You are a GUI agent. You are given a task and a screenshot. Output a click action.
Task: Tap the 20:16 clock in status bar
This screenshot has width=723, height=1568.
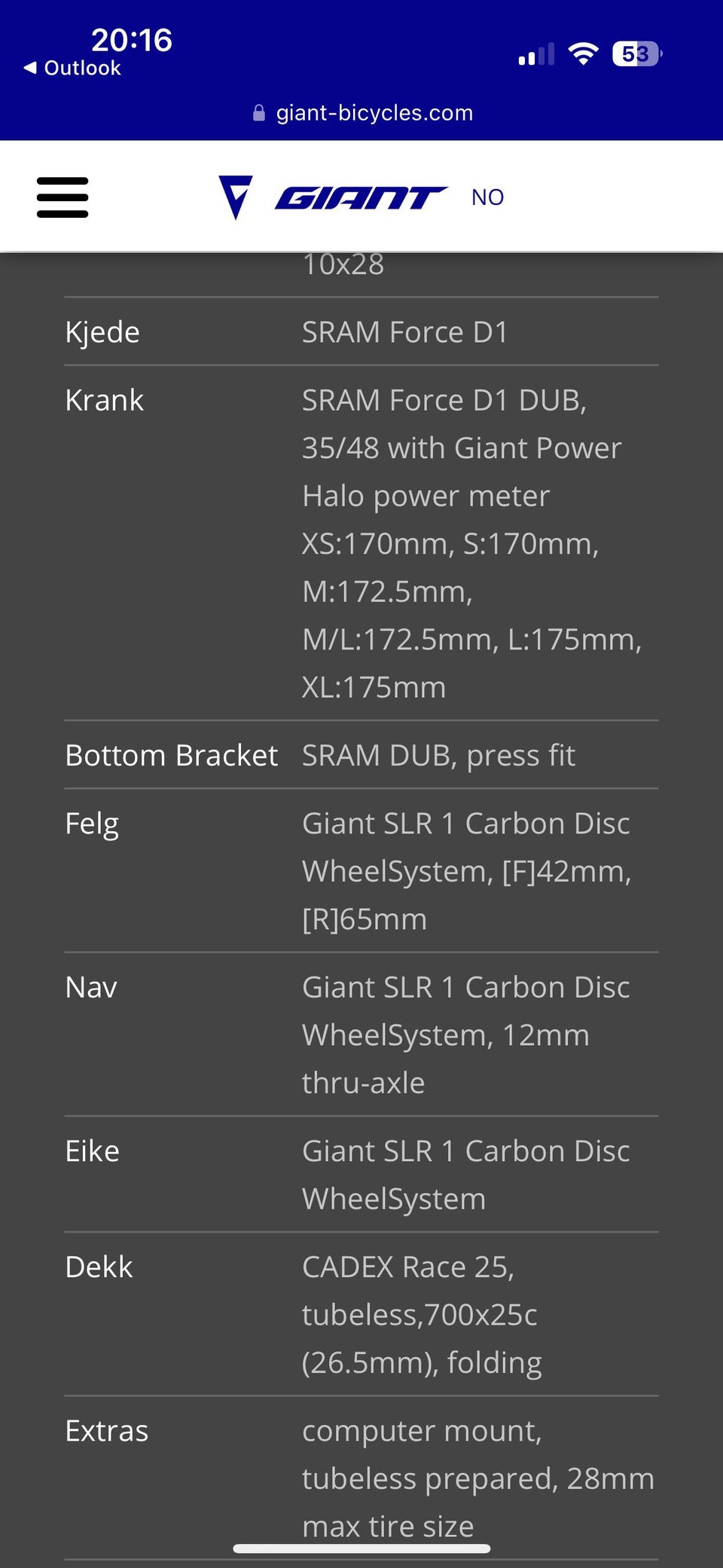[x=131, y=40]
